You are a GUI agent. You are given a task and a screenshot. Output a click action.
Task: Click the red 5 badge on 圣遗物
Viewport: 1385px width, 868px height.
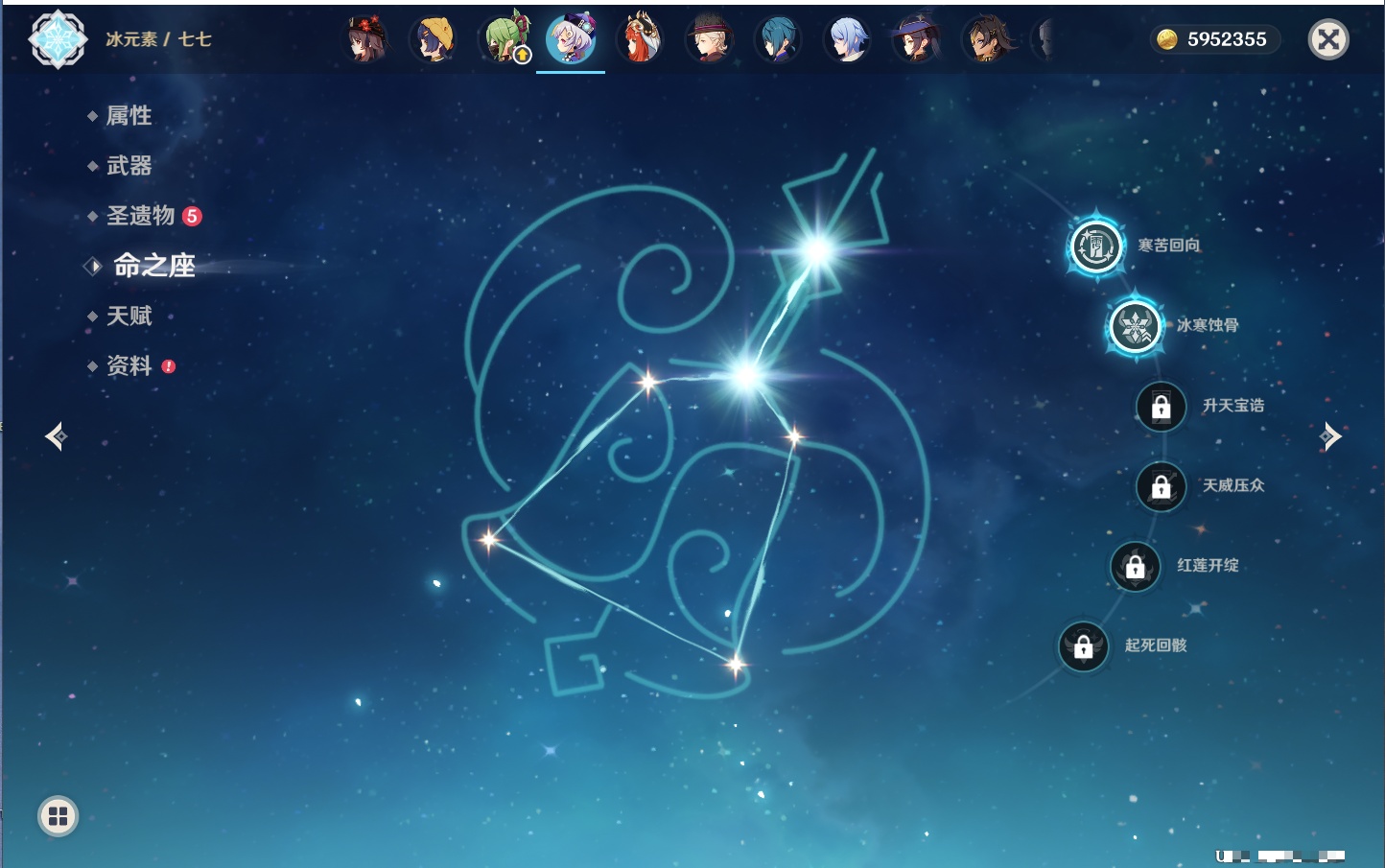[x=192, y=216]
